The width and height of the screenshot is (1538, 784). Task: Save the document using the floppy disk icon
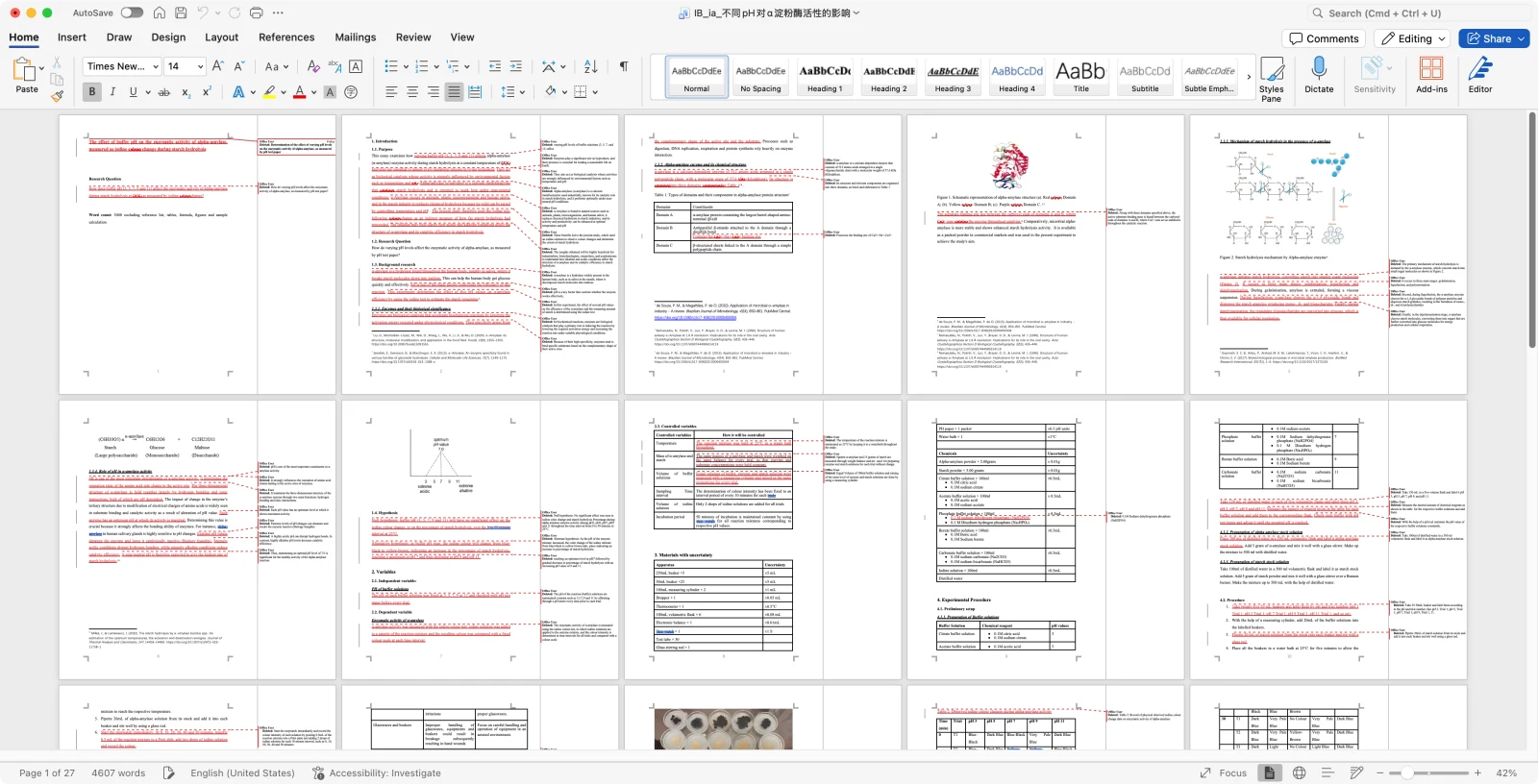(x=180, y=12)
